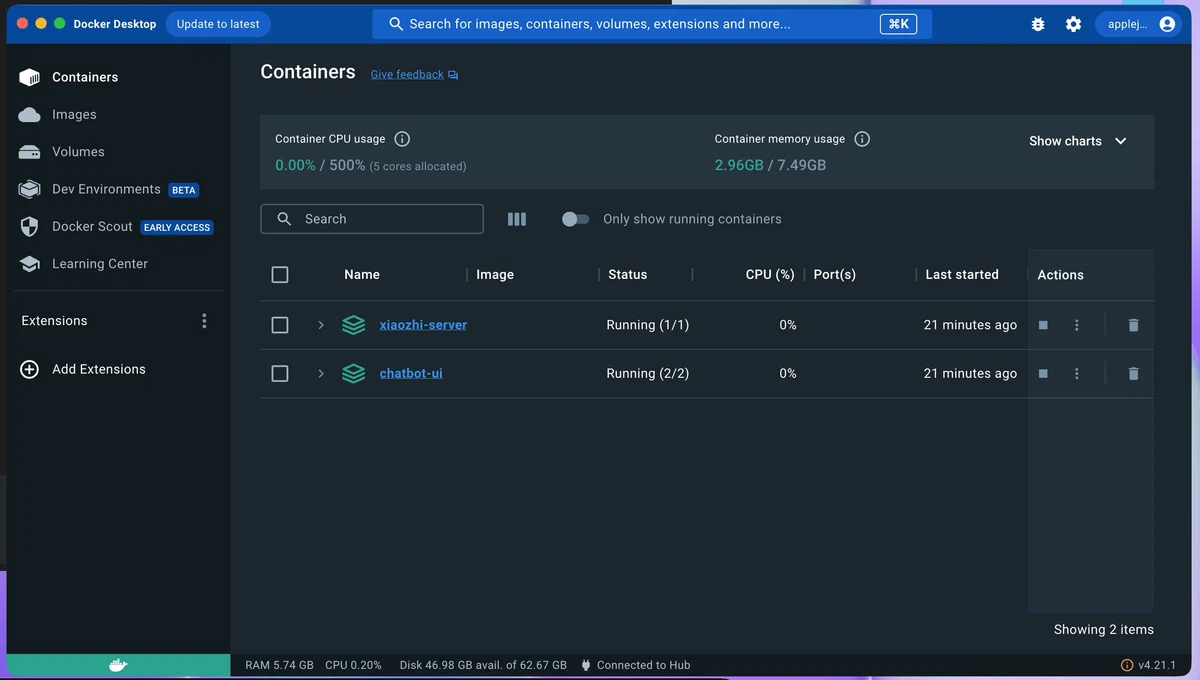Click the Image column header
Image resolution: width=1200 pixels, height=680 pixels.
(495, 274)
